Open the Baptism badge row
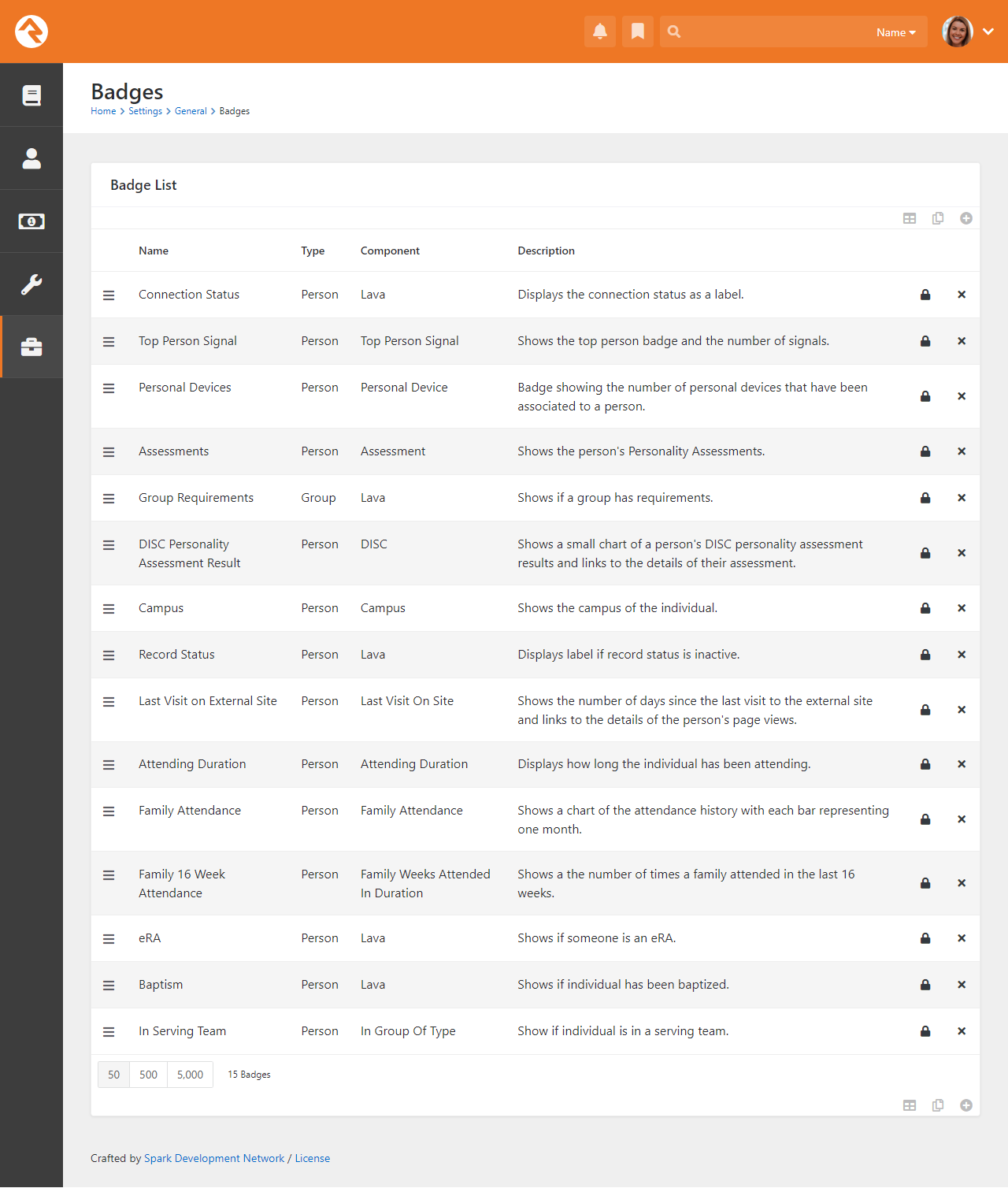Image resolution: width=1008 pixels, height=1188 pixels. tap(535, 985)
